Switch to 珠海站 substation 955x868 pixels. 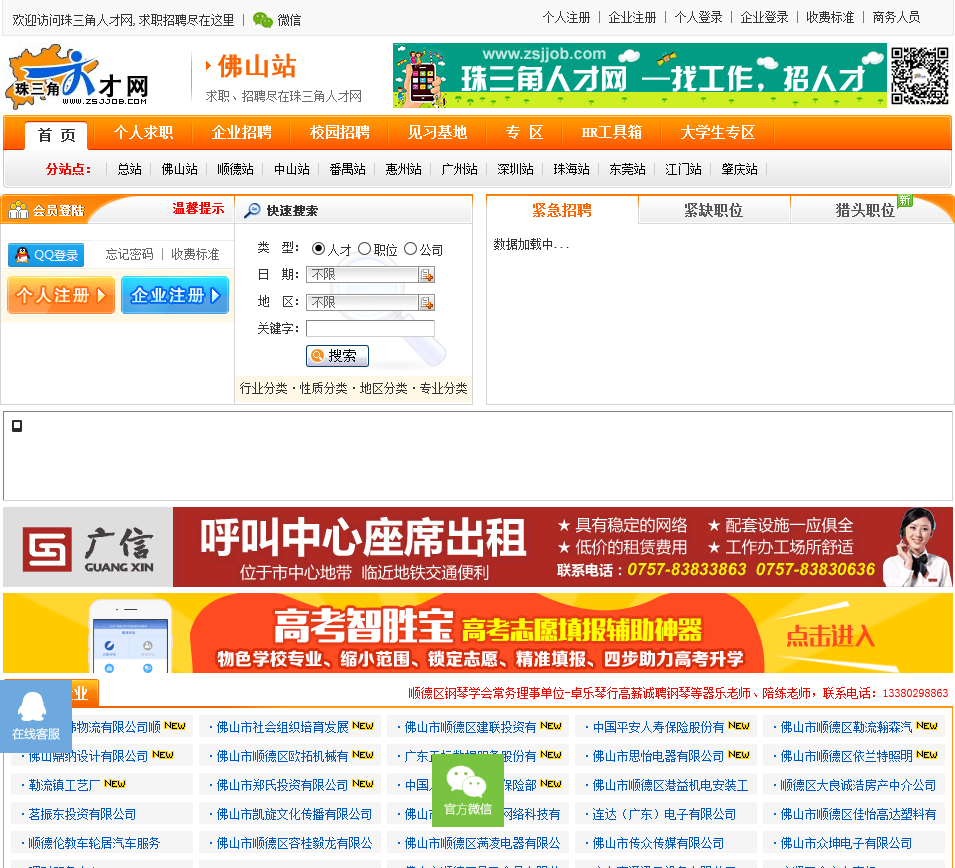coord(572,169)
